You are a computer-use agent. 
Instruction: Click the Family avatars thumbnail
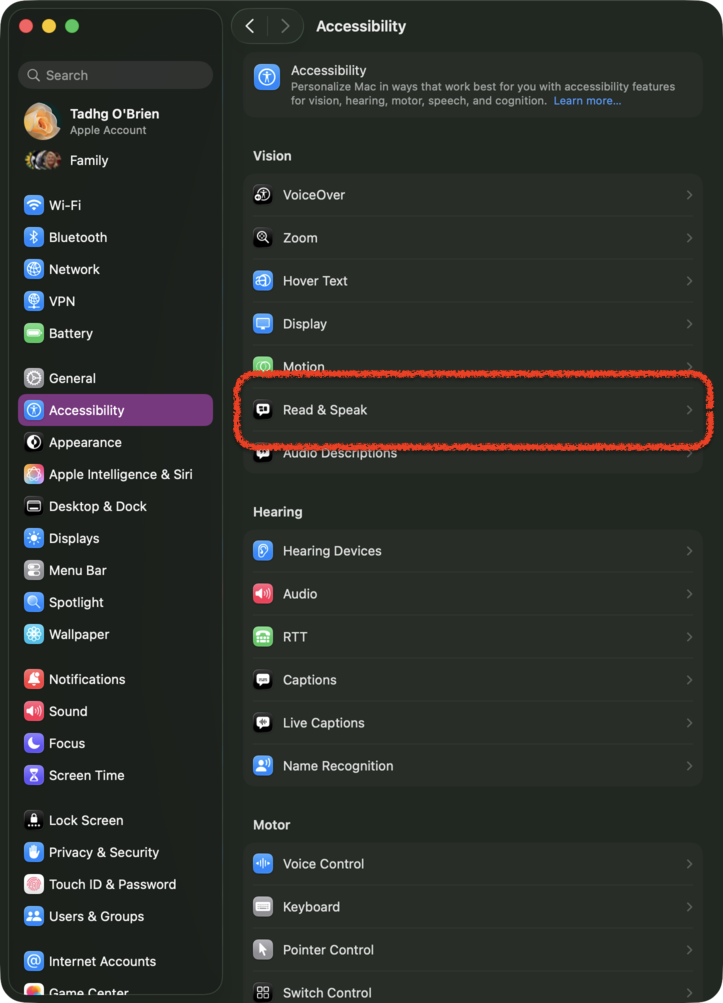(42, 160)
